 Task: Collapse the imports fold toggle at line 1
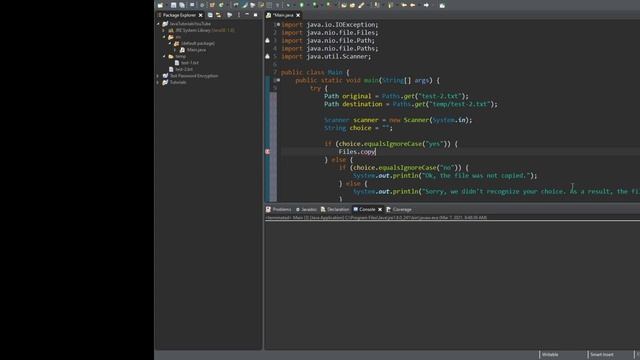coord(278,24)
